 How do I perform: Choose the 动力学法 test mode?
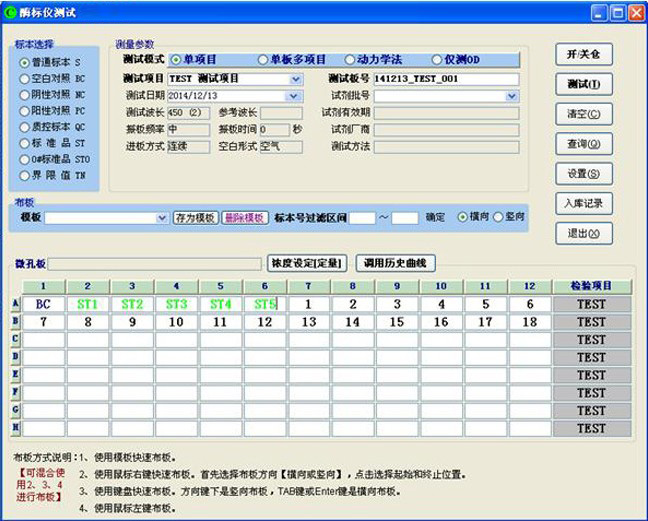click(350, 60)
